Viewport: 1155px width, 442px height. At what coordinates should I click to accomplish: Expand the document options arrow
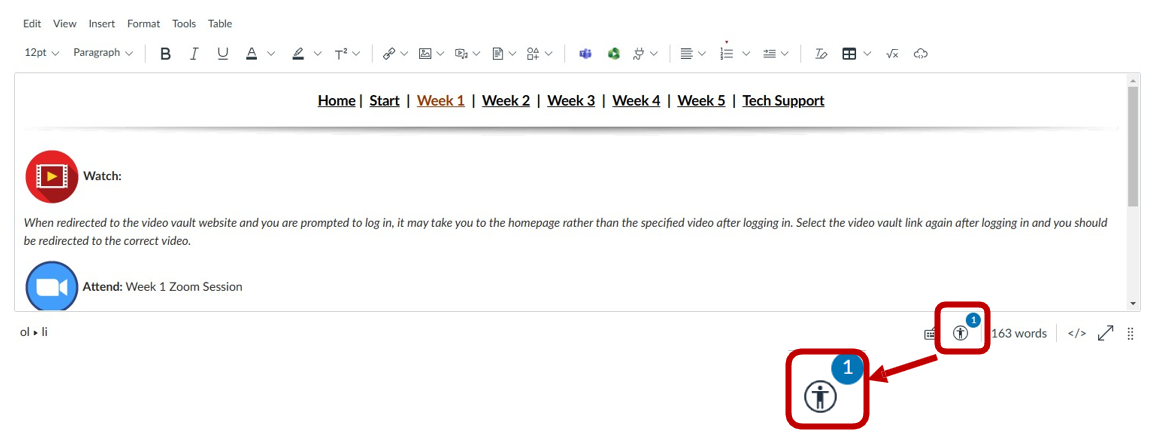513,54
